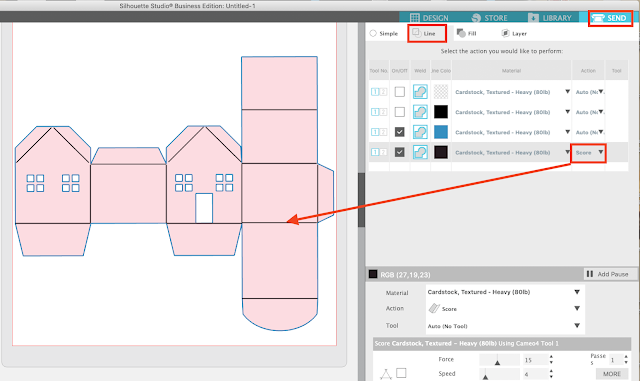This screenshot has width=640, height=381.
Task: Go to the SEND tab
Action: click(610, 18)
